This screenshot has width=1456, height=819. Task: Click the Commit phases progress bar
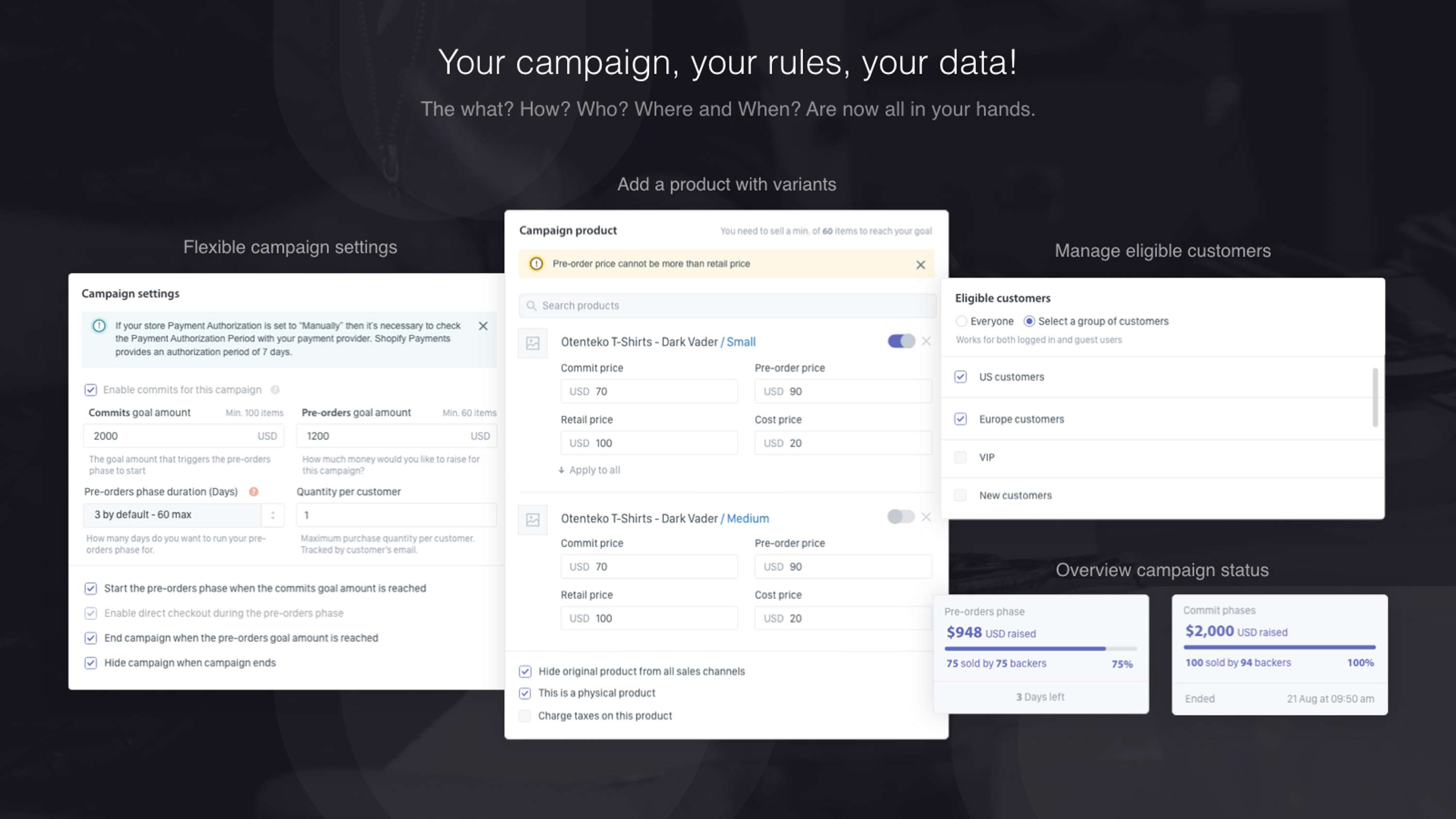[1280, 647]
